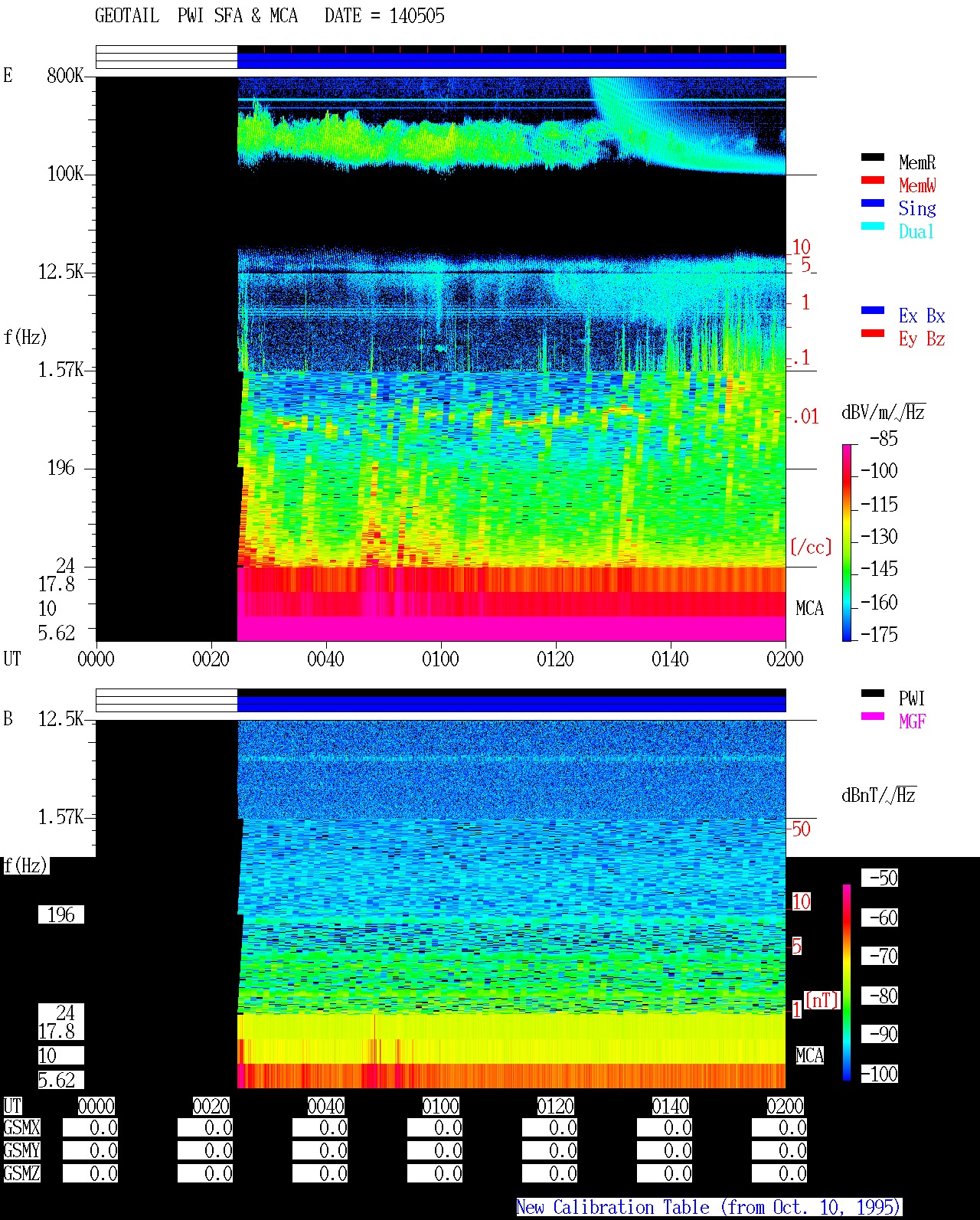Click the MemR legend label
Screen dimensions: 980x1220
917,162
